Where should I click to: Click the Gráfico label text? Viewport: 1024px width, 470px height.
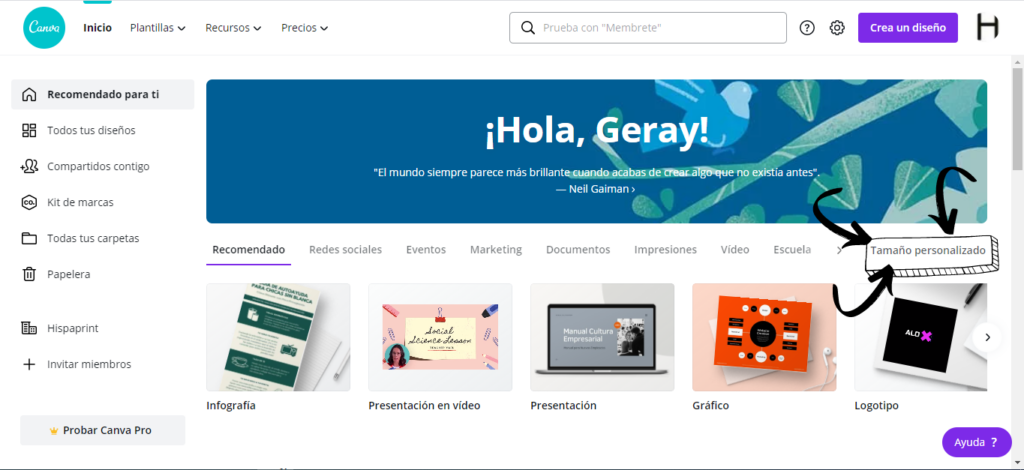click(711, 405)
